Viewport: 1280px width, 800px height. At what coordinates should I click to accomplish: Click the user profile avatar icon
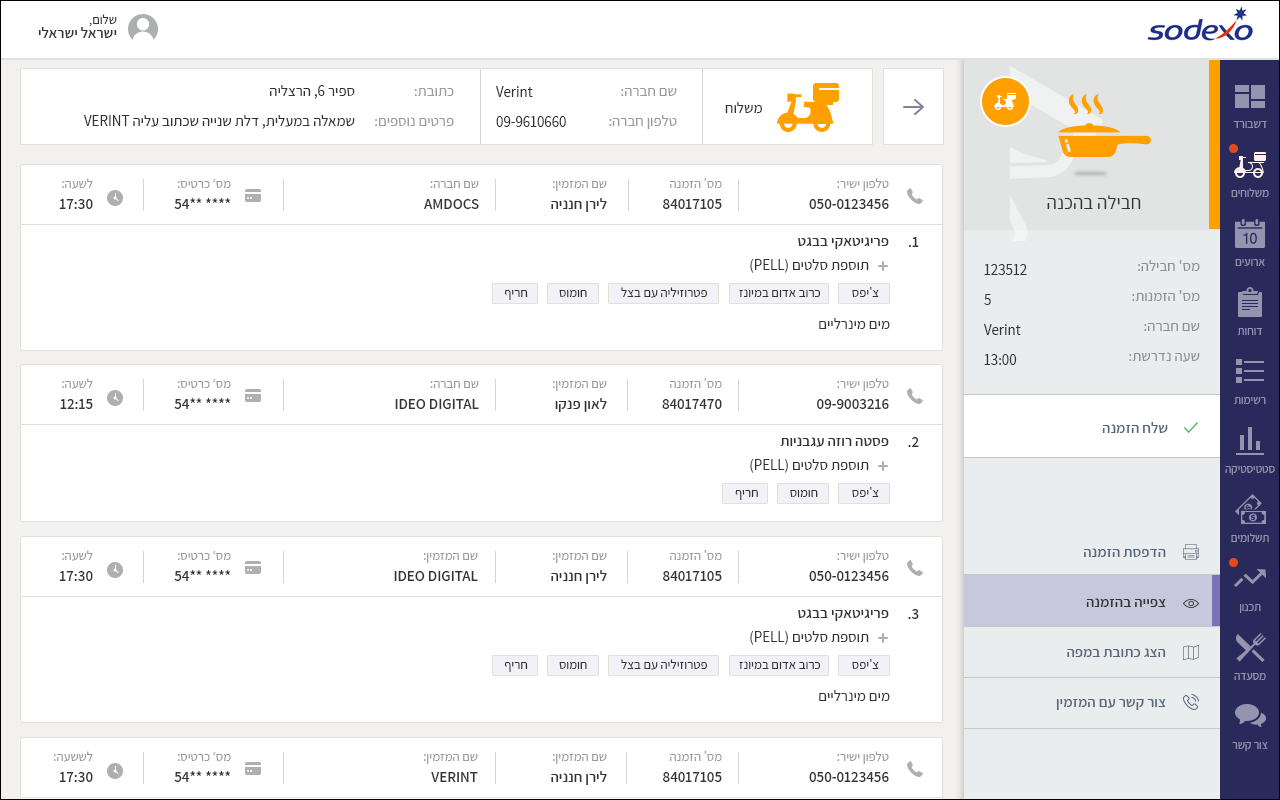[x=143, y=29]
